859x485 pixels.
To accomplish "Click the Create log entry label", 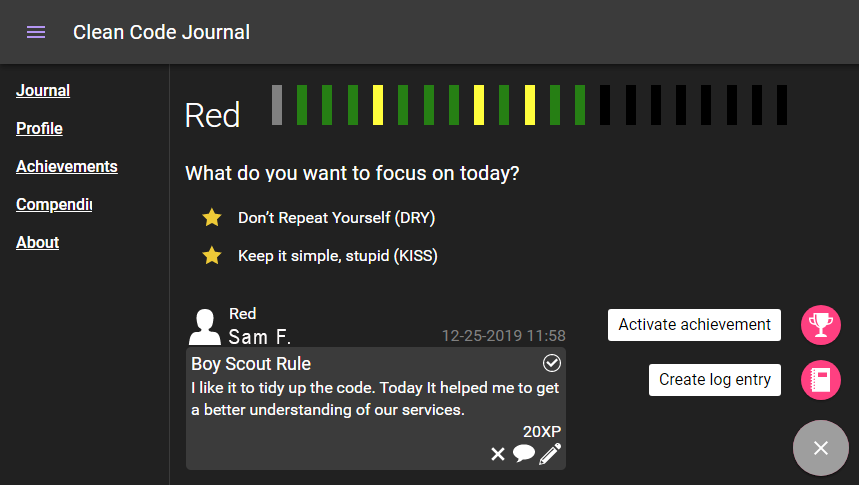I will pos(715,380).
